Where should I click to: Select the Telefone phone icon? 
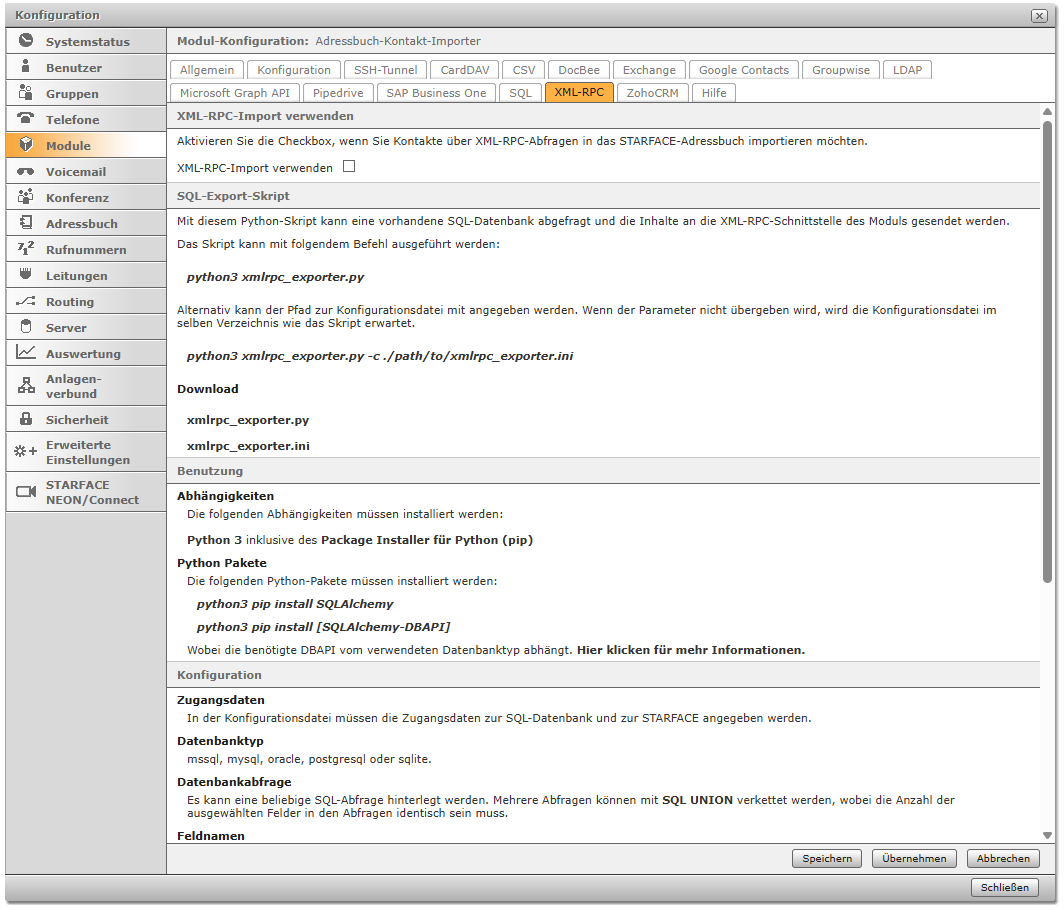point(26,119)
